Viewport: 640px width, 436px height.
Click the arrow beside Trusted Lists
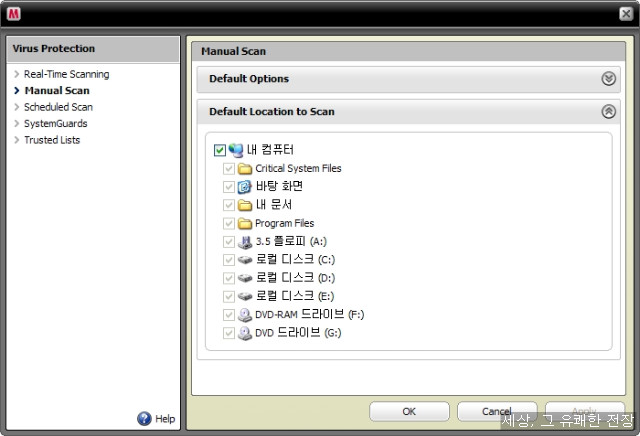(17, 140)
